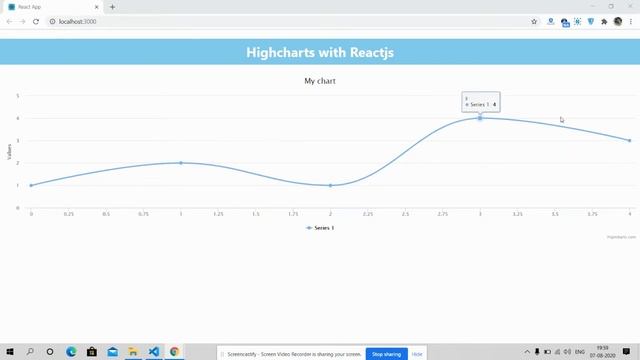This screenshot has width=640, height=360.
Task: Reload the localhost page
Action: tap(36, 22)
